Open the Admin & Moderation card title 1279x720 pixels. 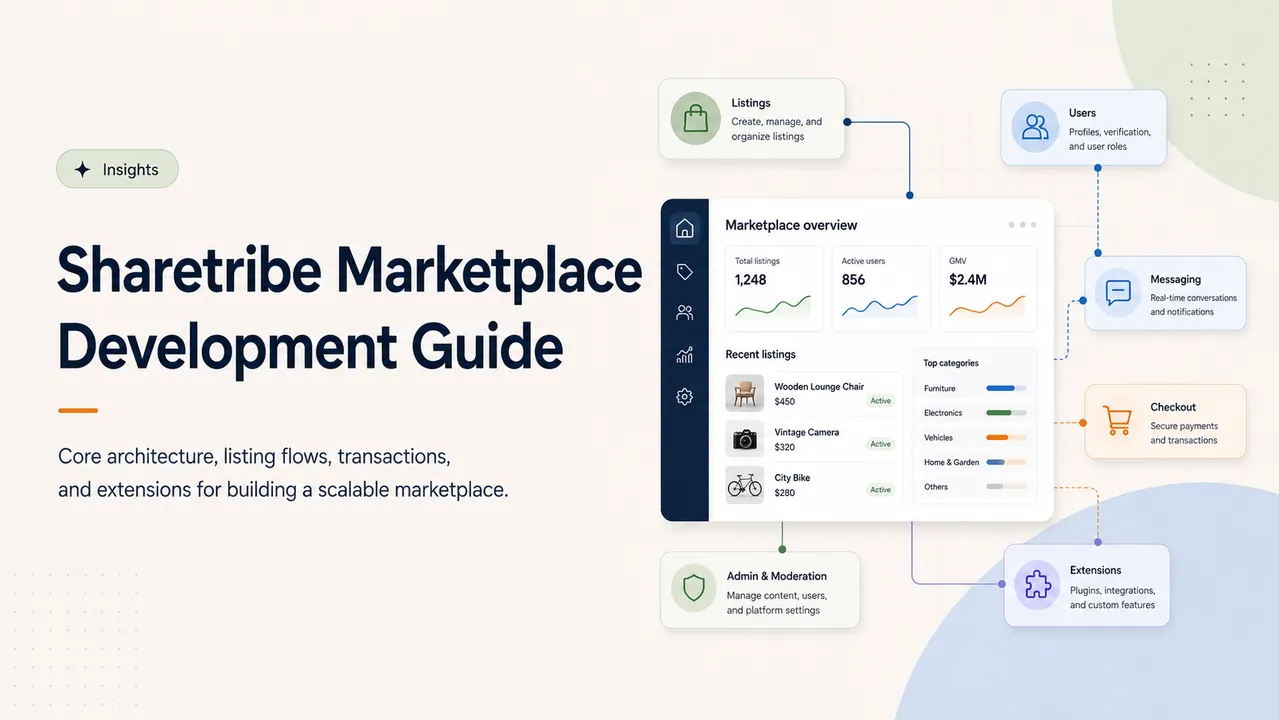pyautogui.click(x=777, y=576)
